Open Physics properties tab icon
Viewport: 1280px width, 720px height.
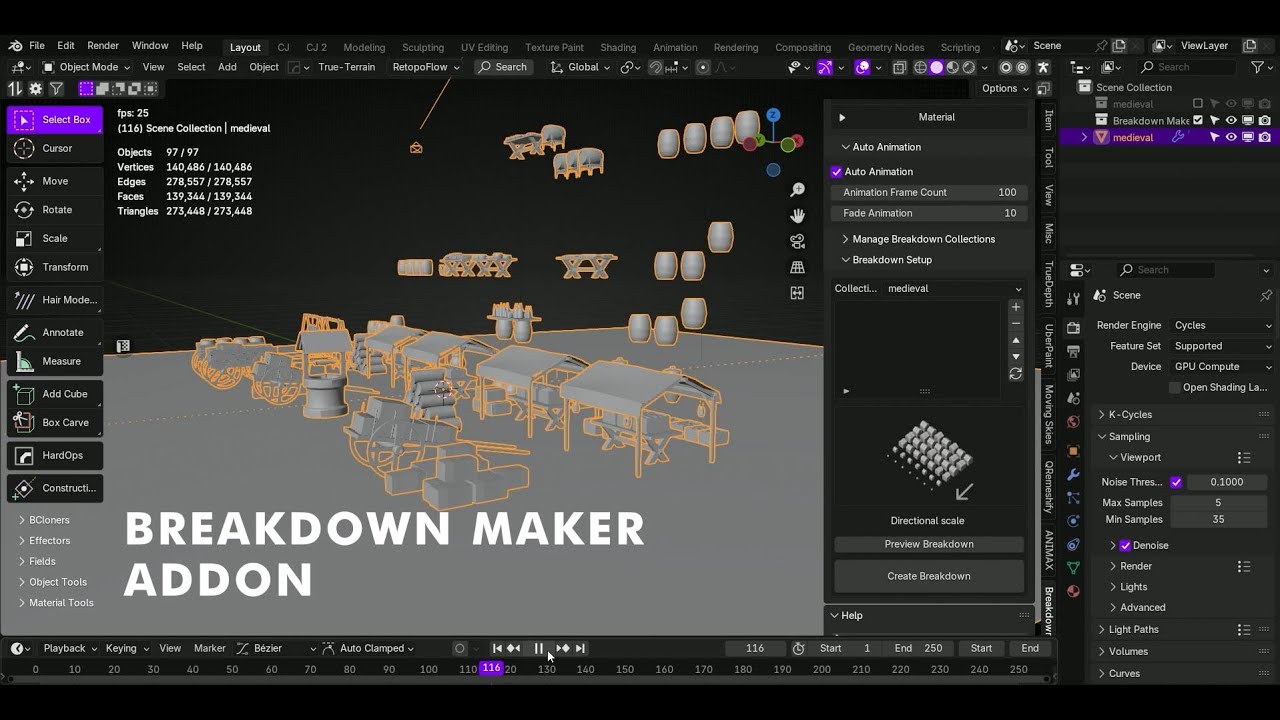tap(1073, 521)
